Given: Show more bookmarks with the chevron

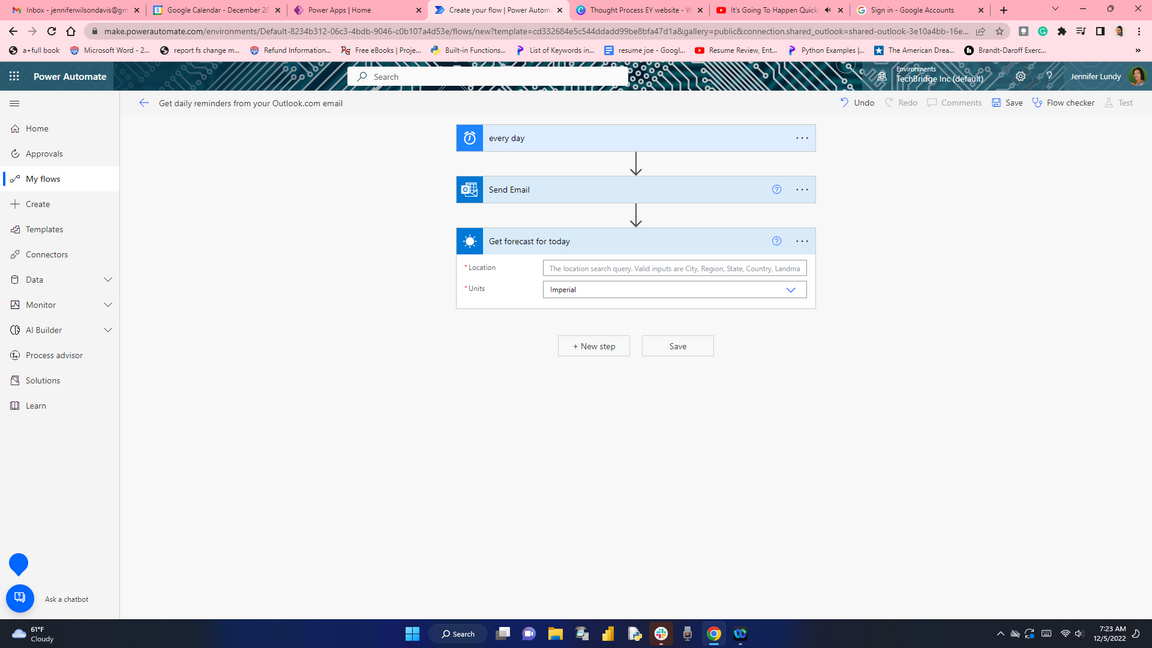Looking at the screenshot, I should [1138, 51].
